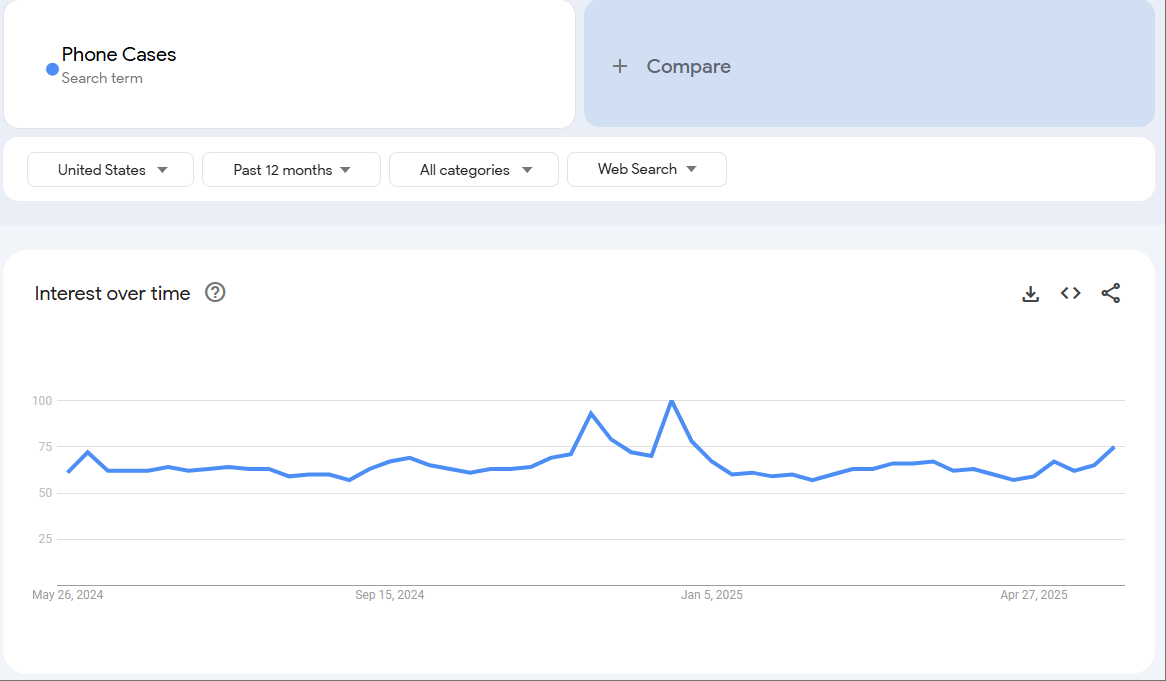The image size is (1166, 681).
Task: Click the January 2025 peak on the chart
Action: pos(673,400)
